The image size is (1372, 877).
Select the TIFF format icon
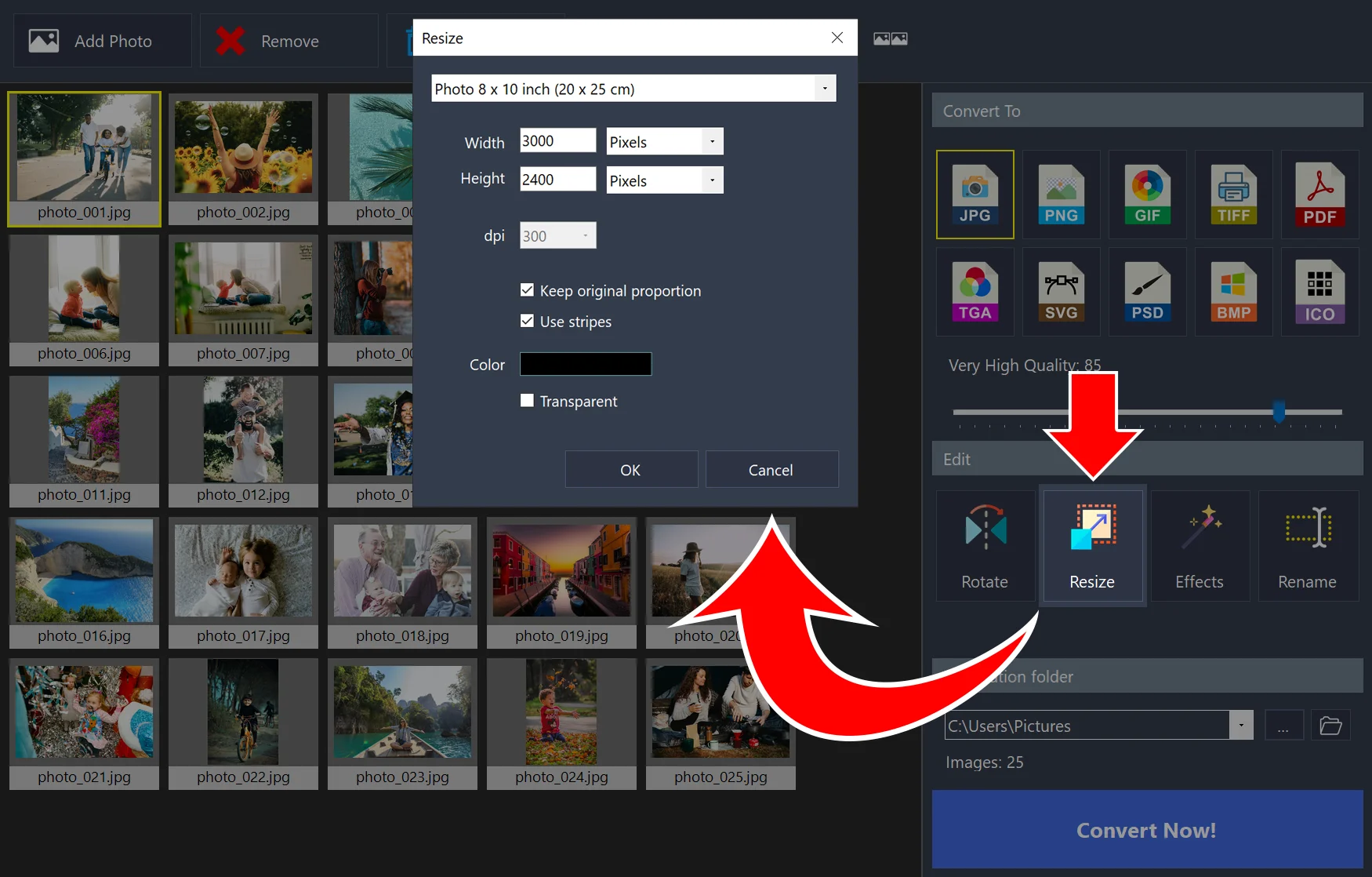pos(1233,195)
